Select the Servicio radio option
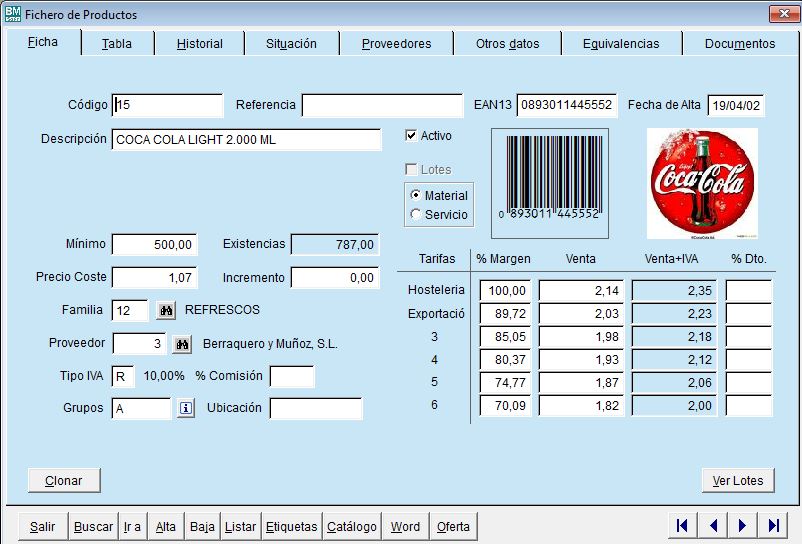This screenshot has height=544, width=802. coord(416,214)
